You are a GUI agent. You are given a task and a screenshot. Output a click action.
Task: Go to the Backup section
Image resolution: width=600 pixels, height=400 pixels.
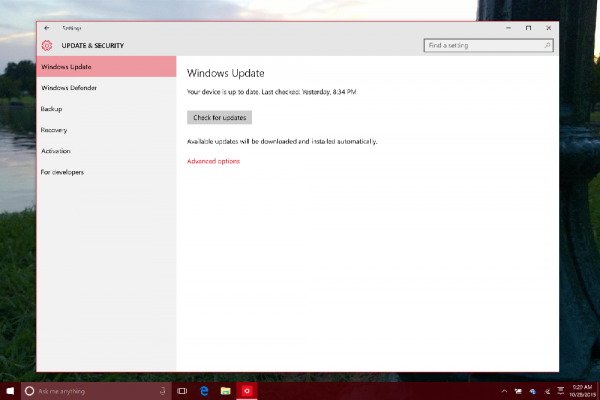(51, 109)
